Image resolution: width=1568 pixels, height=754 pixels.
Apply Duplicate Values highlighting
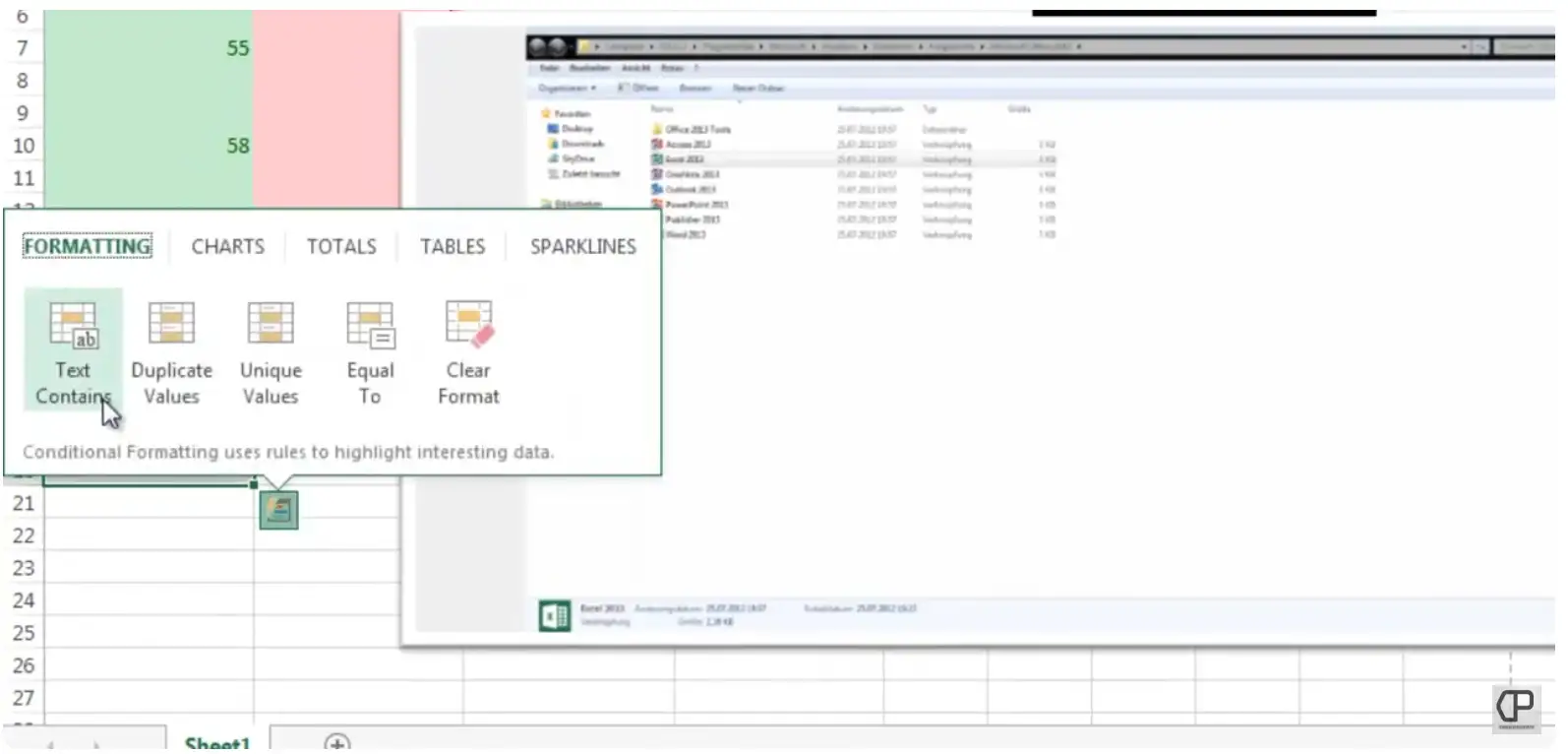[x=171, y=351]
